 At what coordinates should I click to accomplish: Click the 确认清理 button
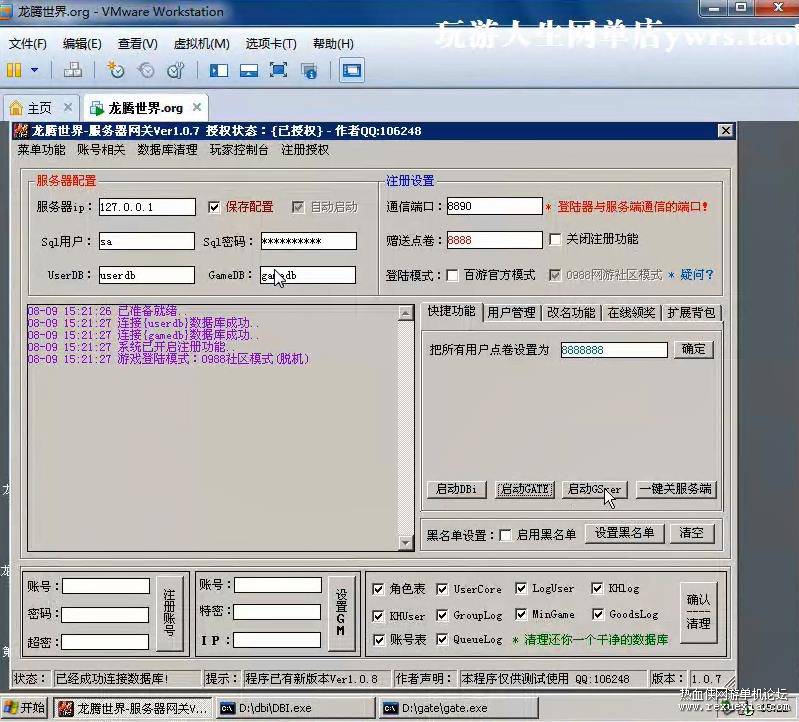click(698, 611)
